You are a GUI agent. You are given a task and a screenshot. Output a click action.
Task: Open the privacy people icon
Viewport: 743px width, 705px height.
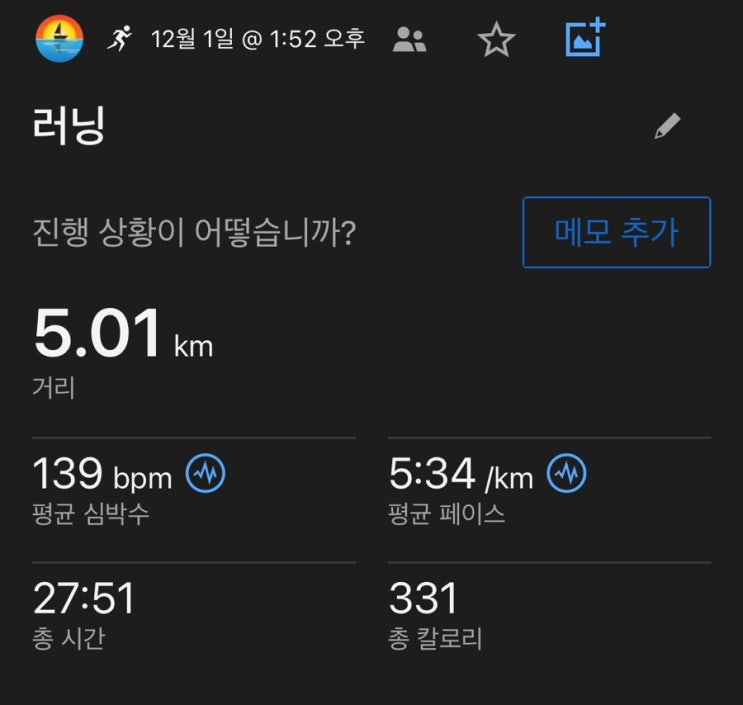click(409, 39)
